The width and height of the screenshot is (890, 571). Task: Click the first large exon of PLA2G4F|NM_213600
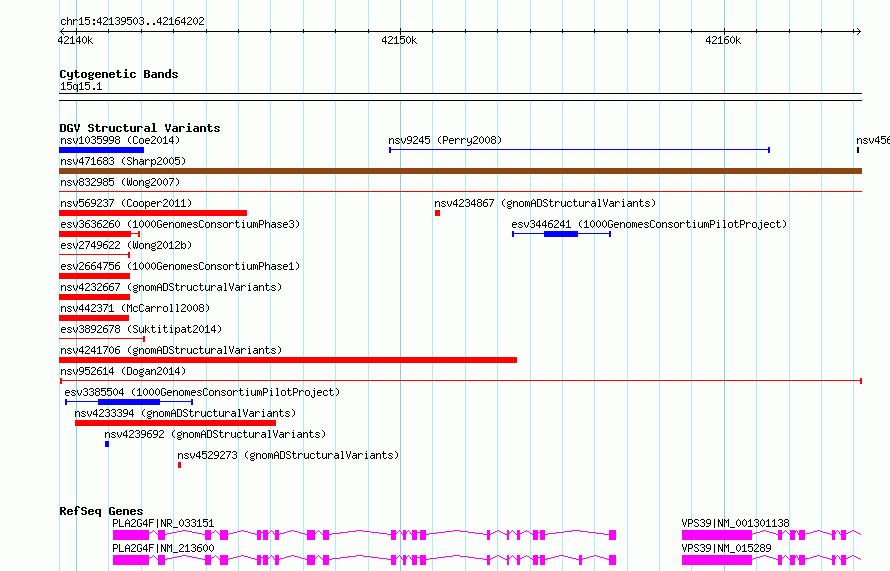[x=131, y=560]
